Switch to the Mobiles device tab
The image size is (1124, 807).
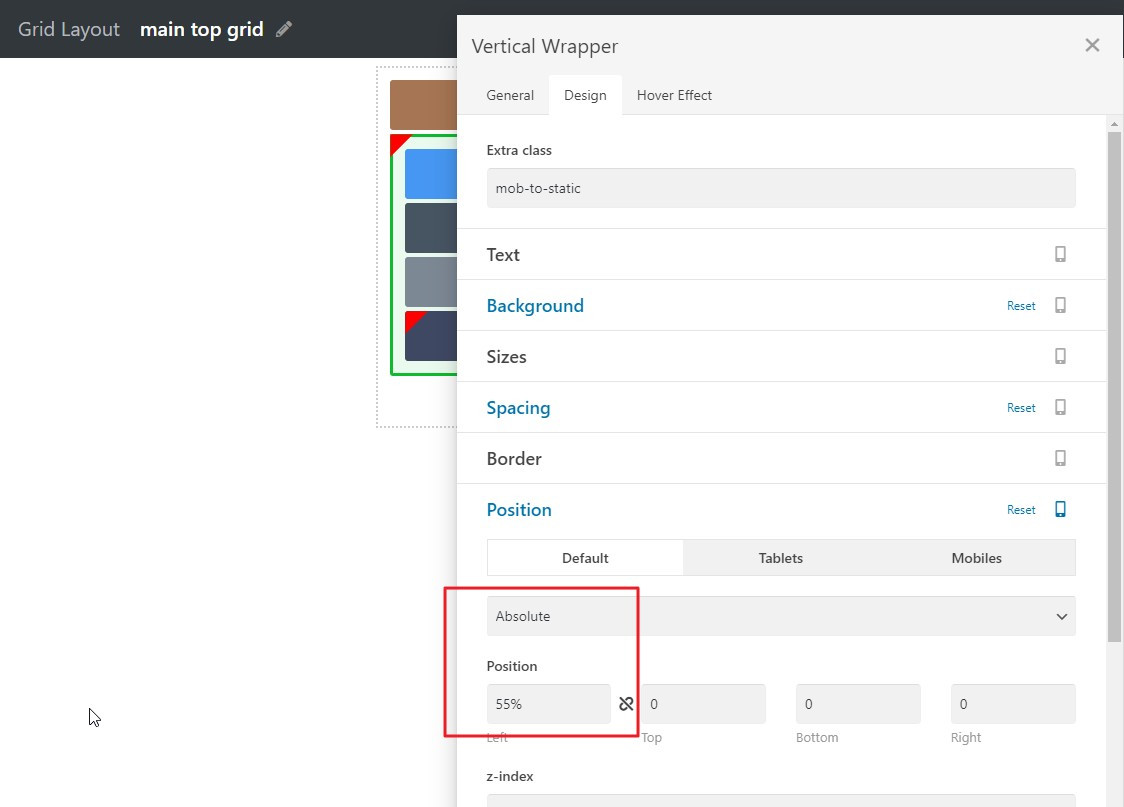(x=976, y=558)
